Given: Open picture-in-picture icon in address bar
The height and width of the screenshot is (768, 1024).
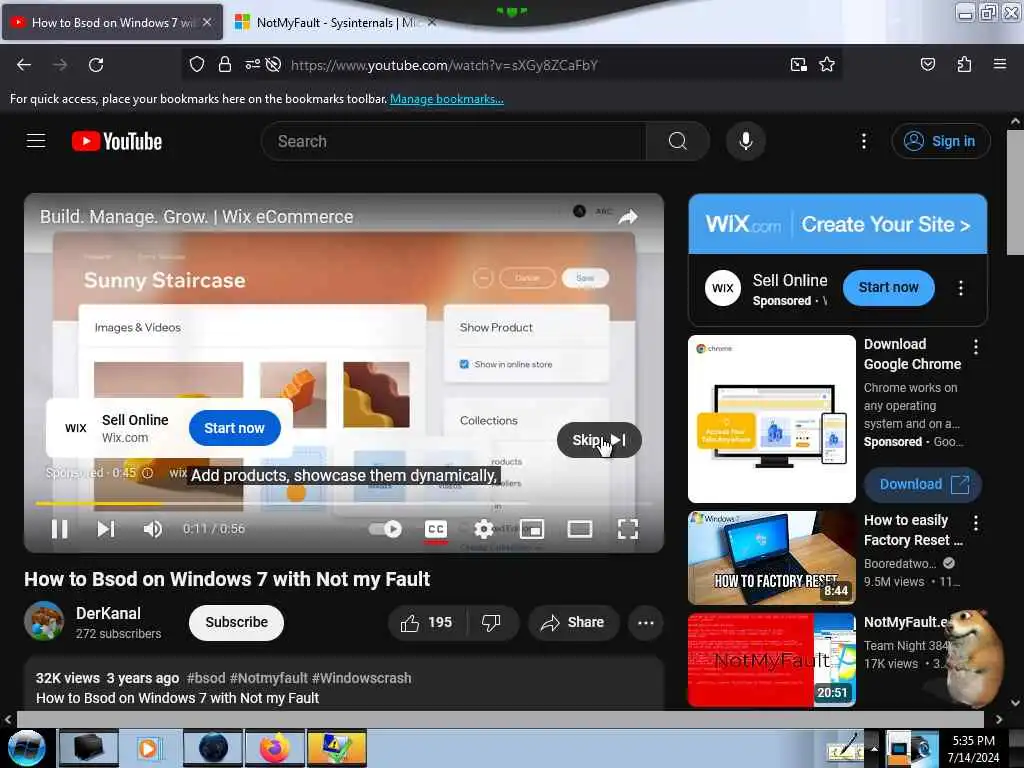Looking at the screenshot, I should tap(798, 64).
